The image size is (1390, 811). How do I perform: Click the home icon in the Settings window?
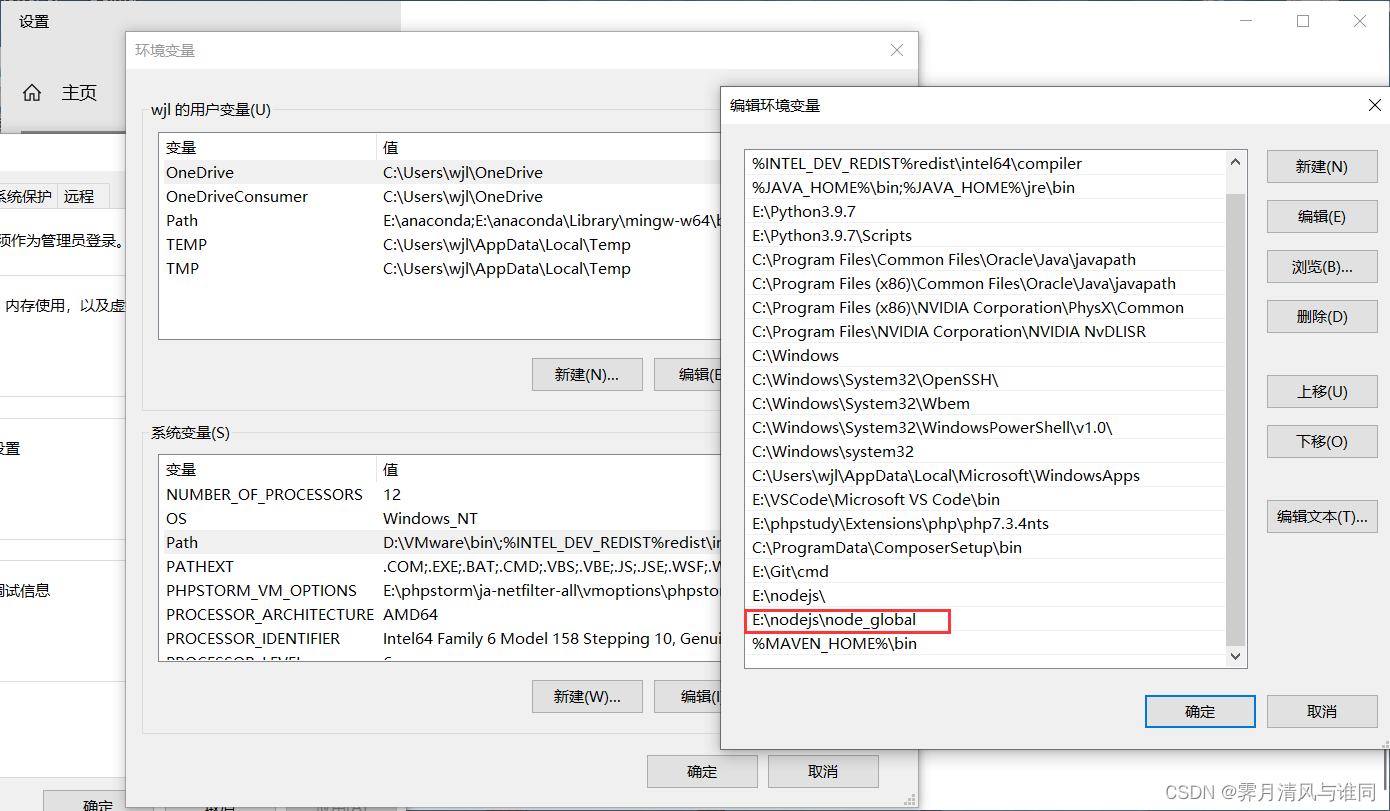click(x=32, y=93)
